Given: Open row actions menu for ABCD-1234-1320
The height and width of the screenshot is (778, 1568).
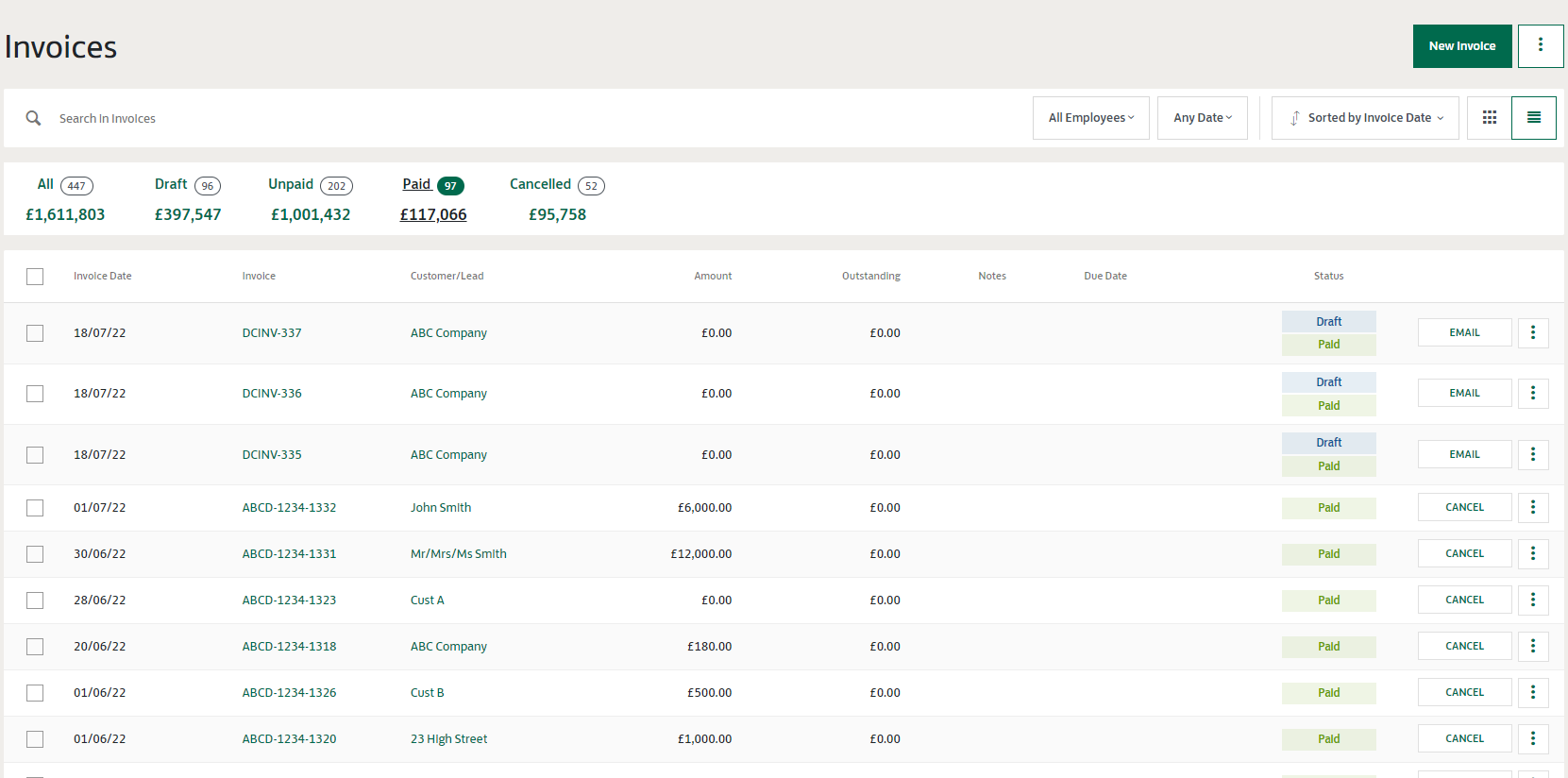Looking at the screenshot, I should (1532, 739).
